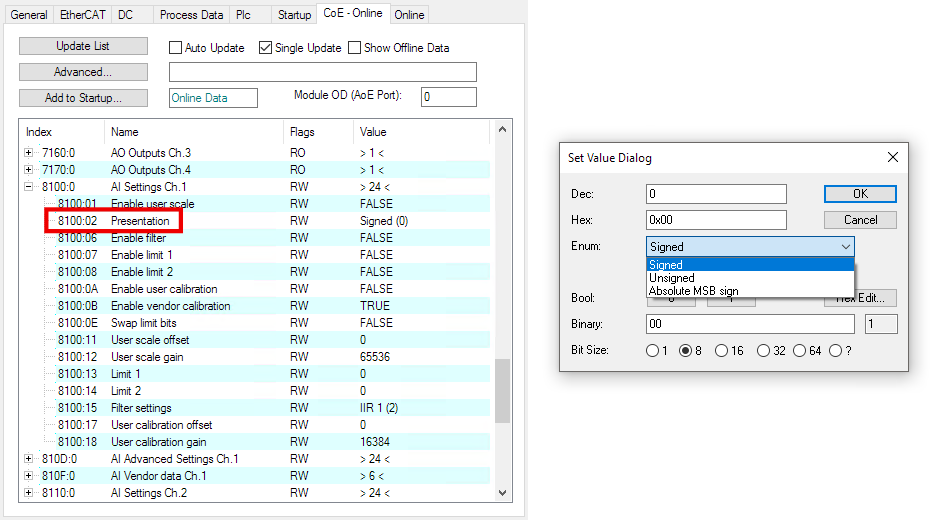Image resolution: width=930 pixels, height=520 pixels.
Task: Select the Swap limit bits row
Action: [256, 323]
